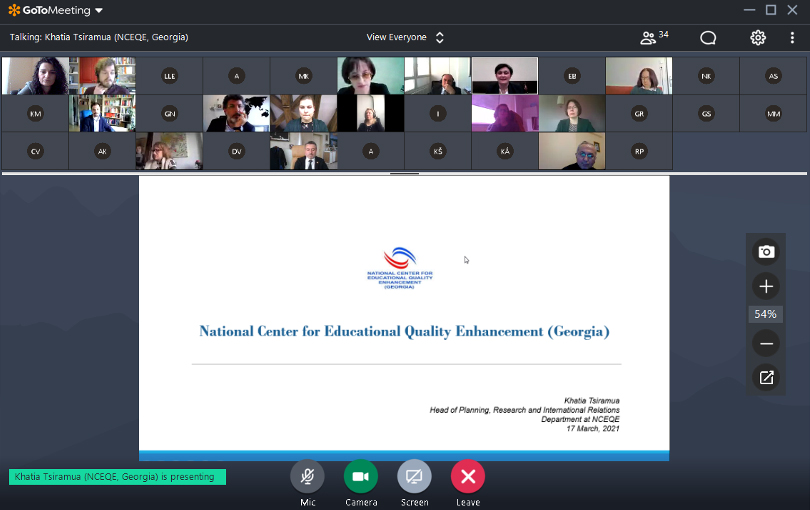Take a screenshot with the camera icon

point(766,252)
